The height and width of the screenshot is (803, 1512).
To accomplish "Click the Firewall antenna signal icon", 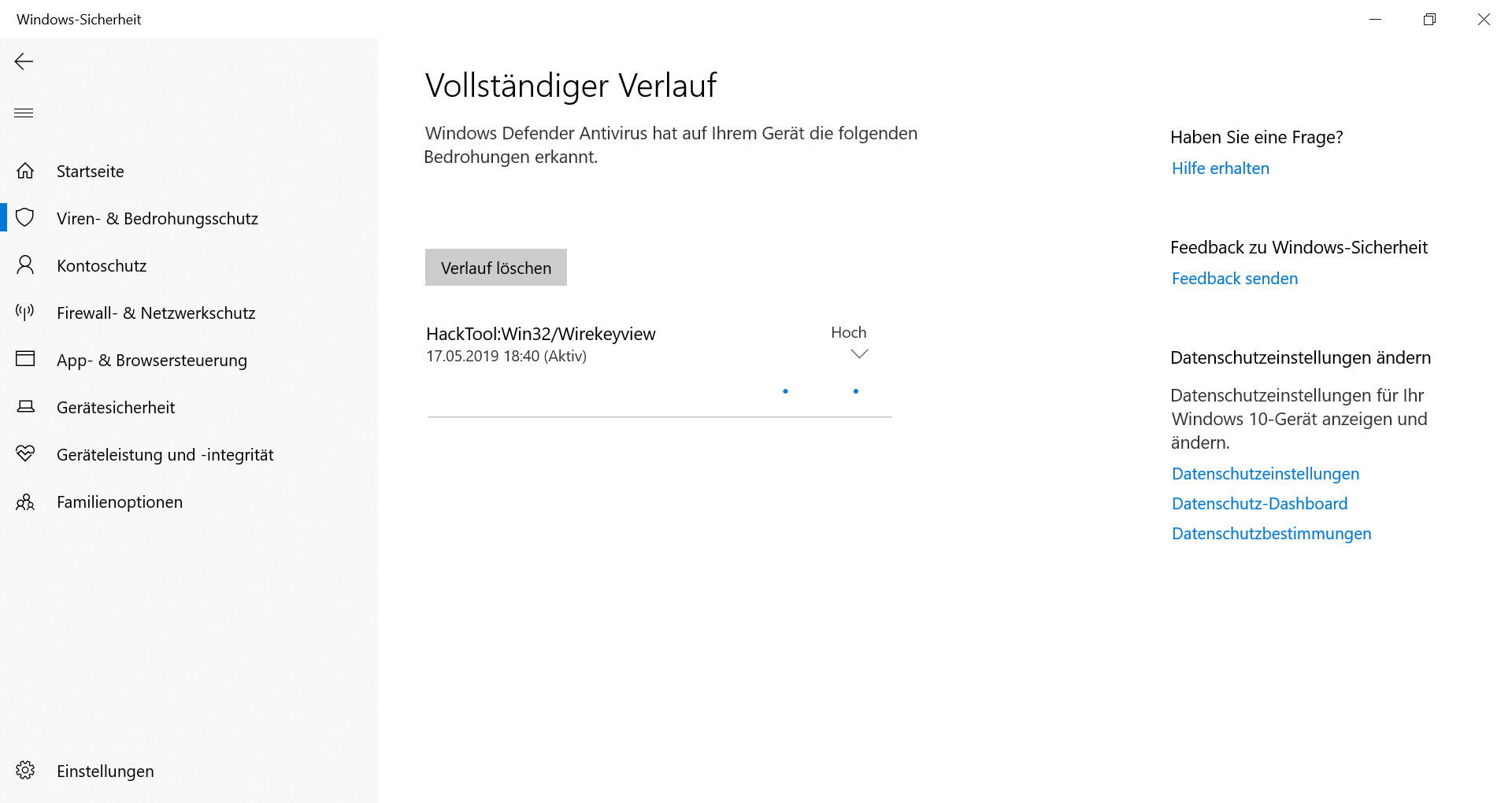I will click(x=25, y=313).
